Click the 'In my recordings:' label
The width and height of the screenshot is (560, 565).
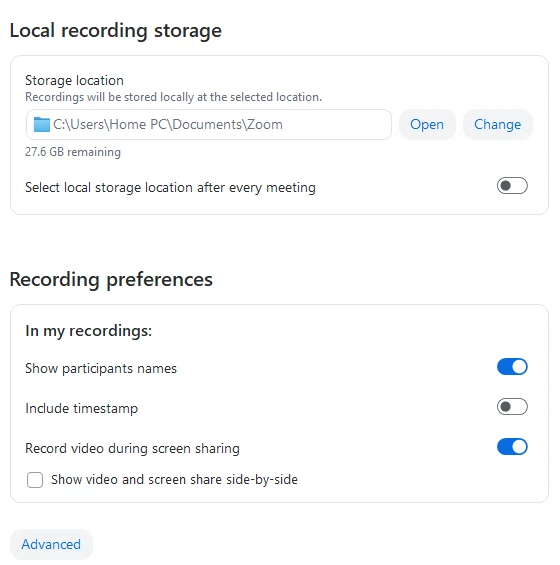(89, 331)
